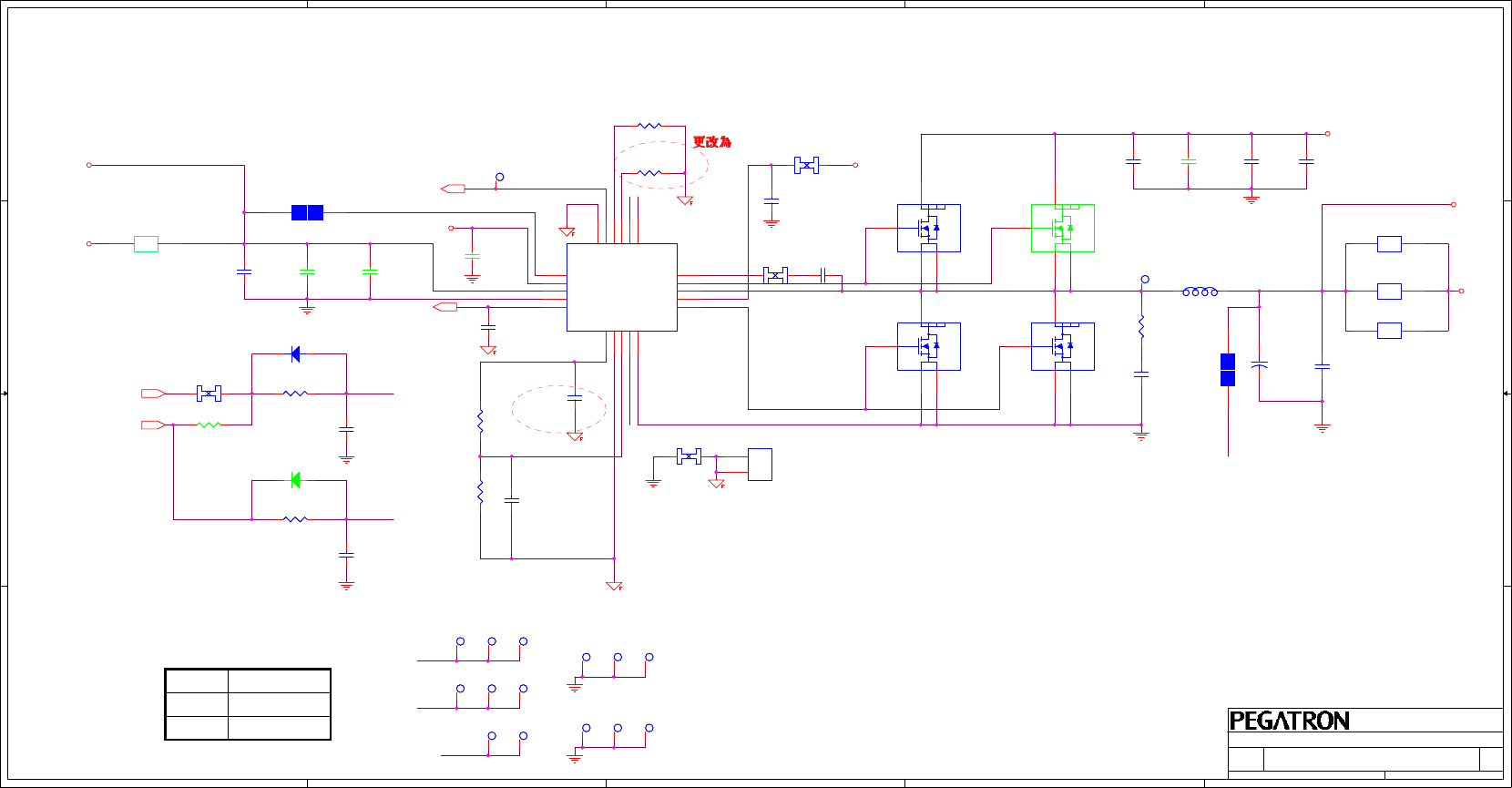Select the red off-page port feeding the green resistor
1512x788 pixels.
(153, 425)
